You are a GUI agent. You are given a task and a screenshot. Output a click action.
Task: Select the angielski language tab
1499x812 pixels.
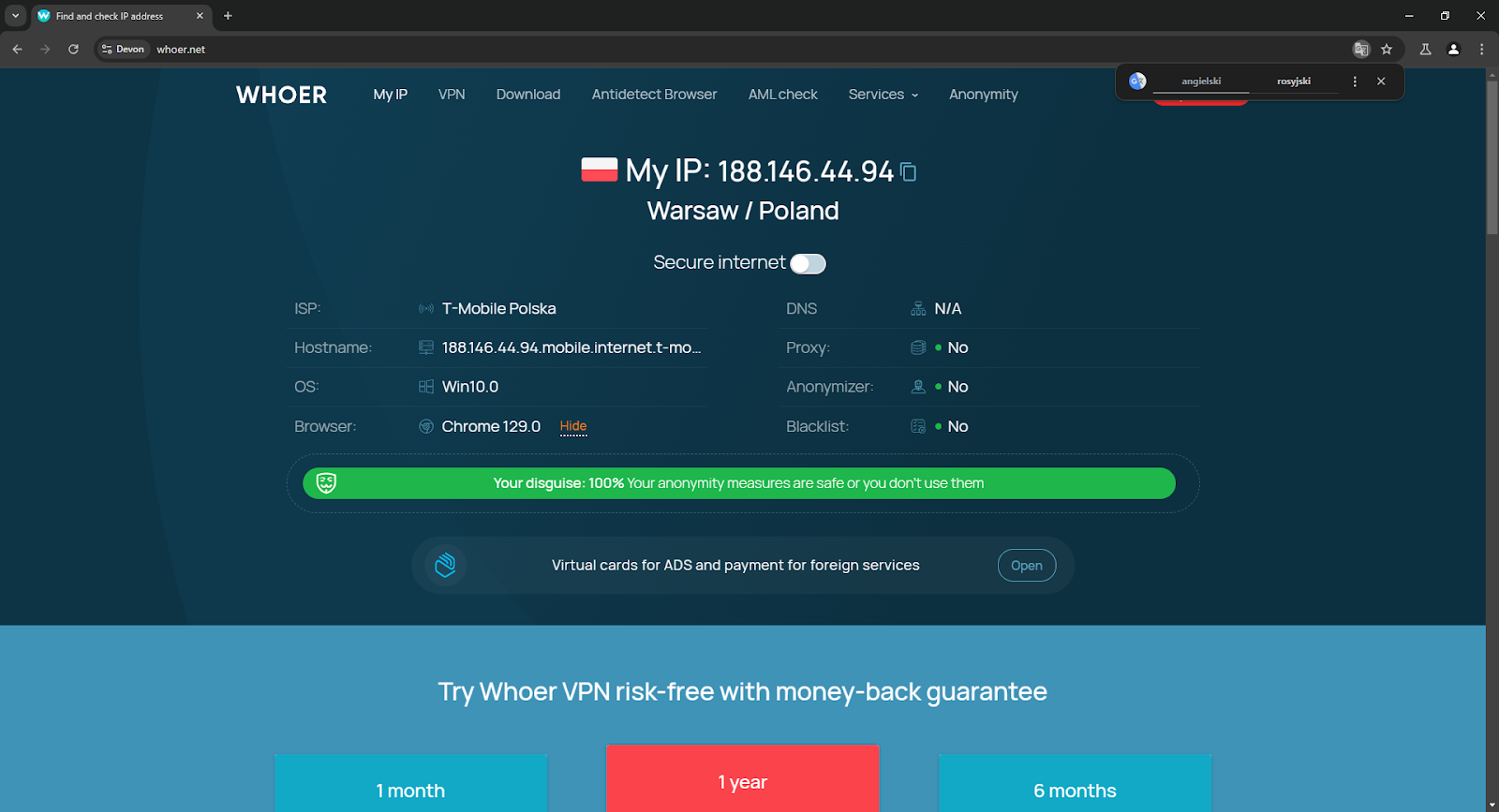point(1201,81)
